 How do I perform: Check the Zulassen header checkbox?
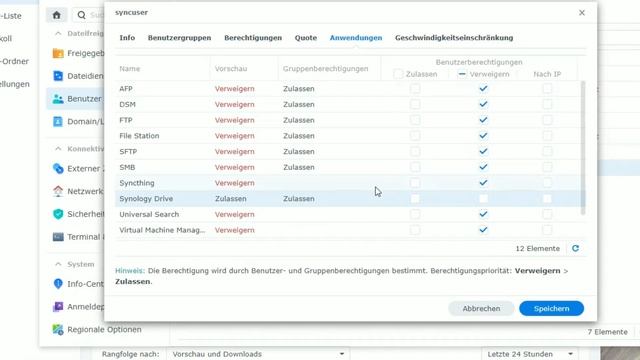(x=398, y=74)
